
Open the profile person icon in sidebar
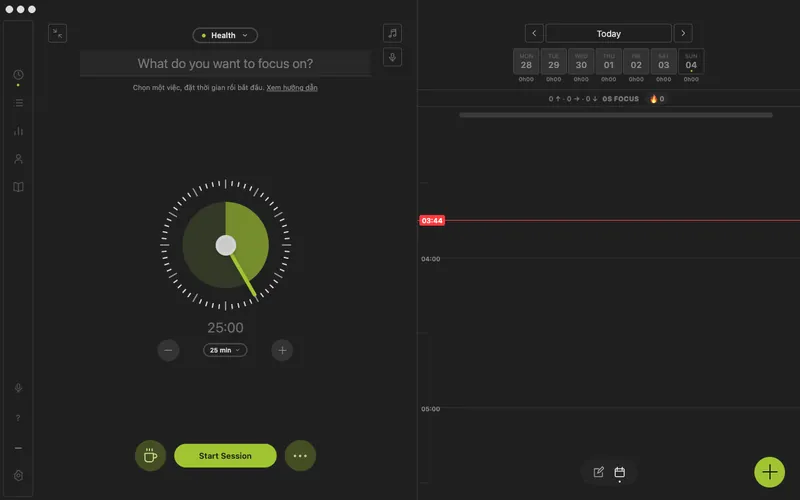[x=18, y=159]
